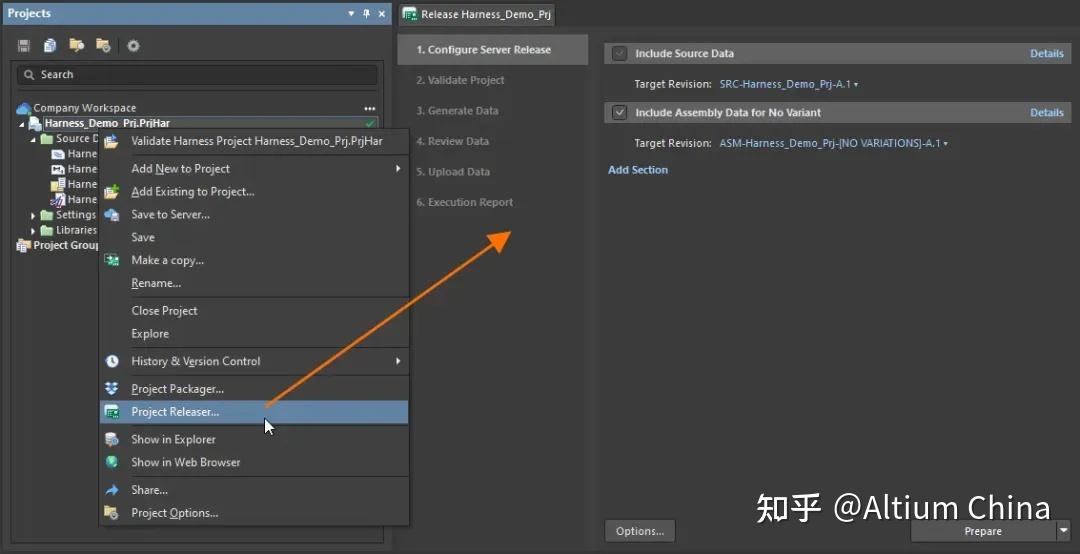Select step 3. Generate Data
The image size is (1080, 554).
click(x=492, y=110)
